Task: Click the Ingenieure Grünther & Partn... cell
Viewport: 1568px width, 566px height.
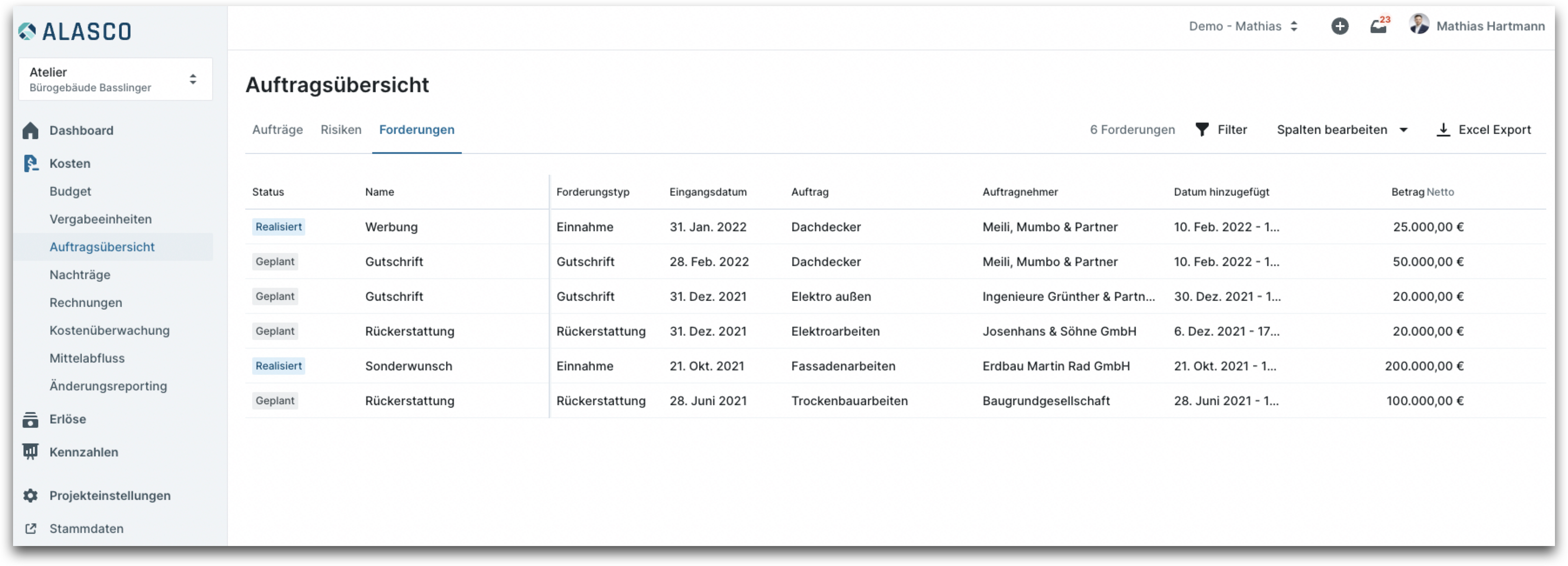Action: pos(1068,296)
